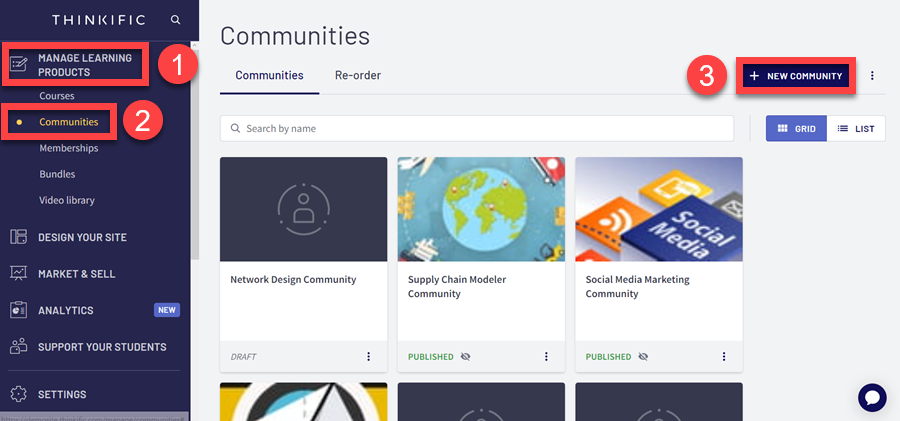The image size is (900, 421).
Task: Open the Video library link
Action: click(x=67, y=200)
